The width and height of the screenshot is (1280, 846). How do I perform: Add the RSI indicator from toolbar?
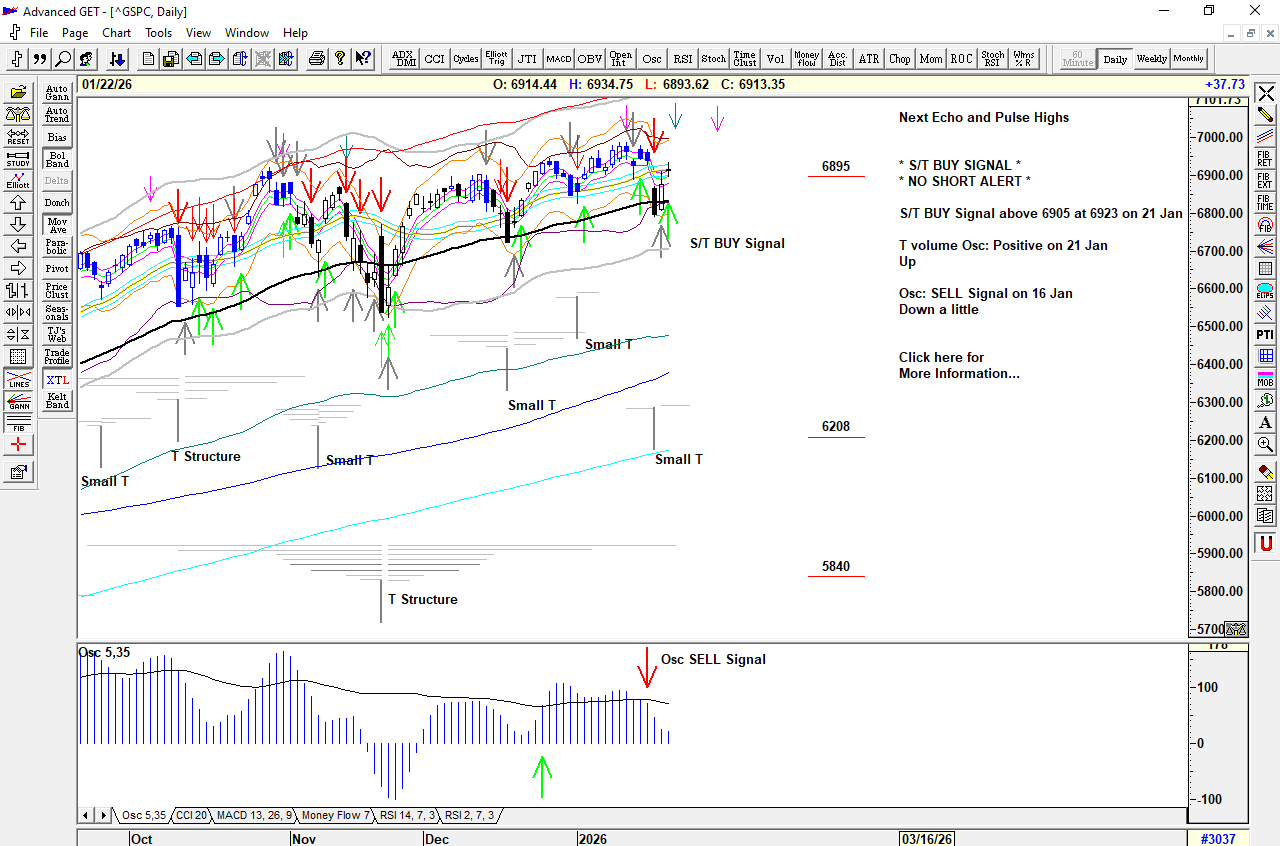coord(682,59)
